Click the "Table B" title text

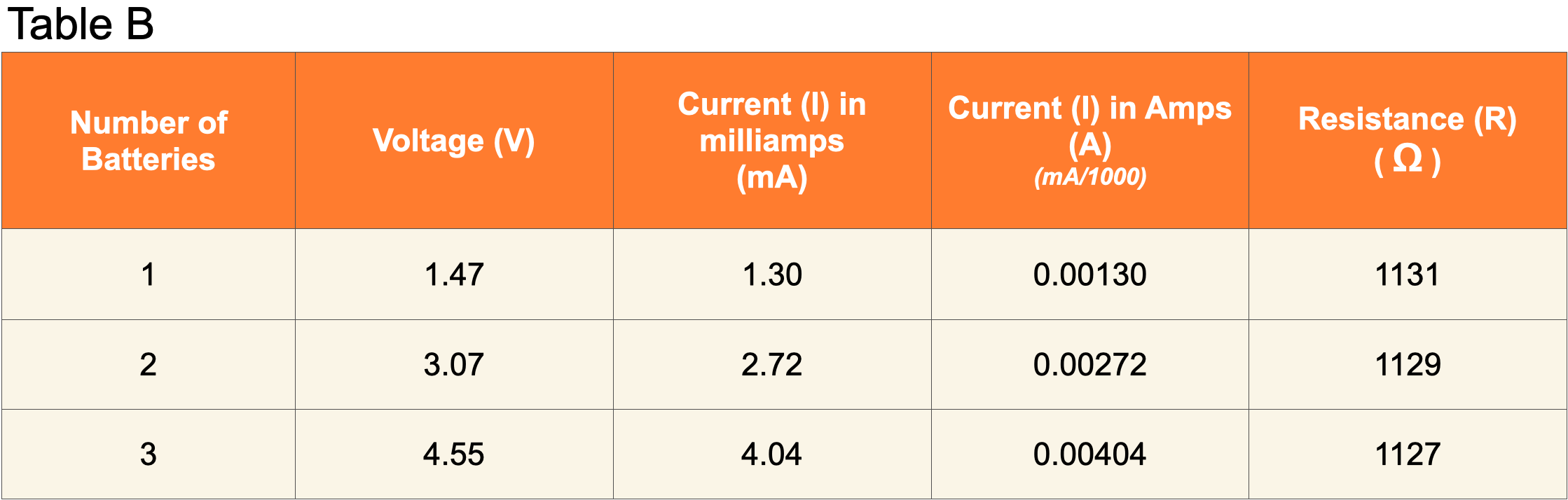(80, 24)
